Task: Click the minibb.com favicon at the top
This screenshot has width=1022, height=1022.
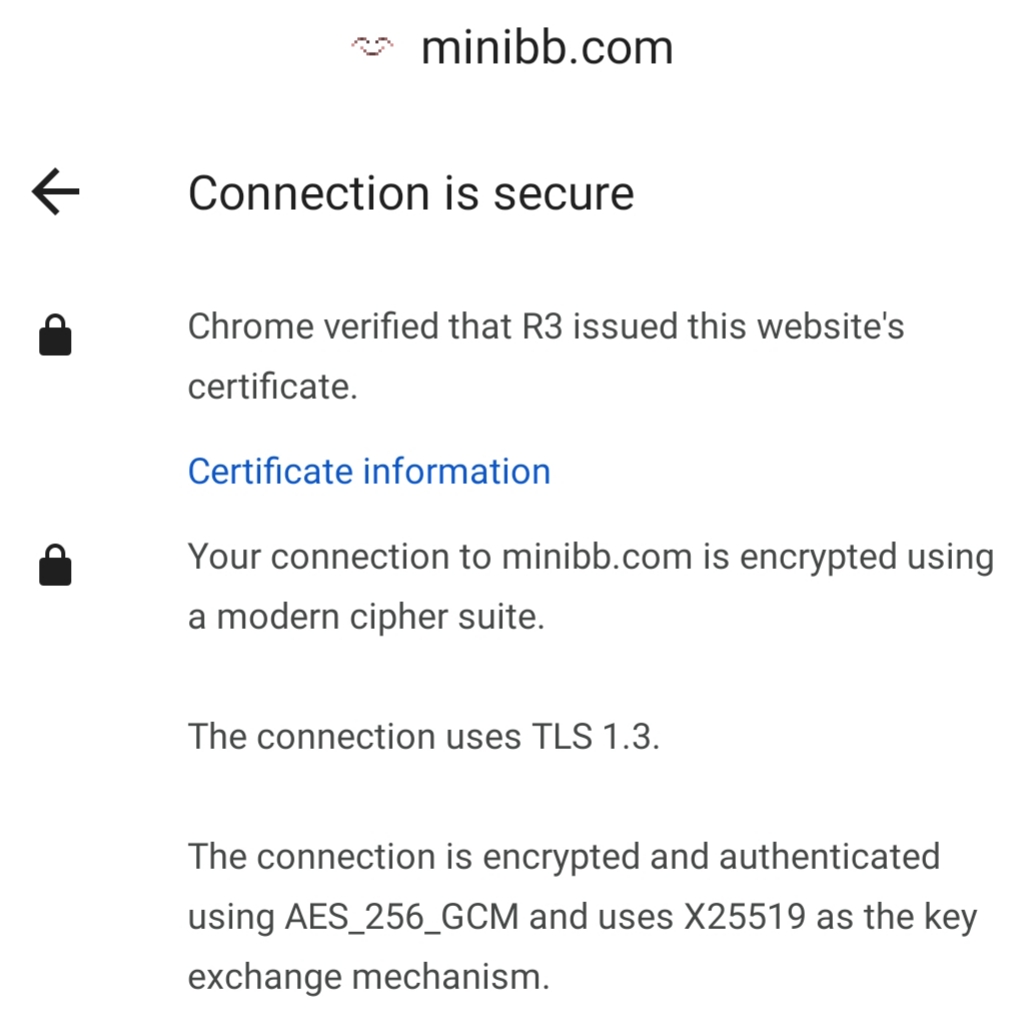Action: 372,47
